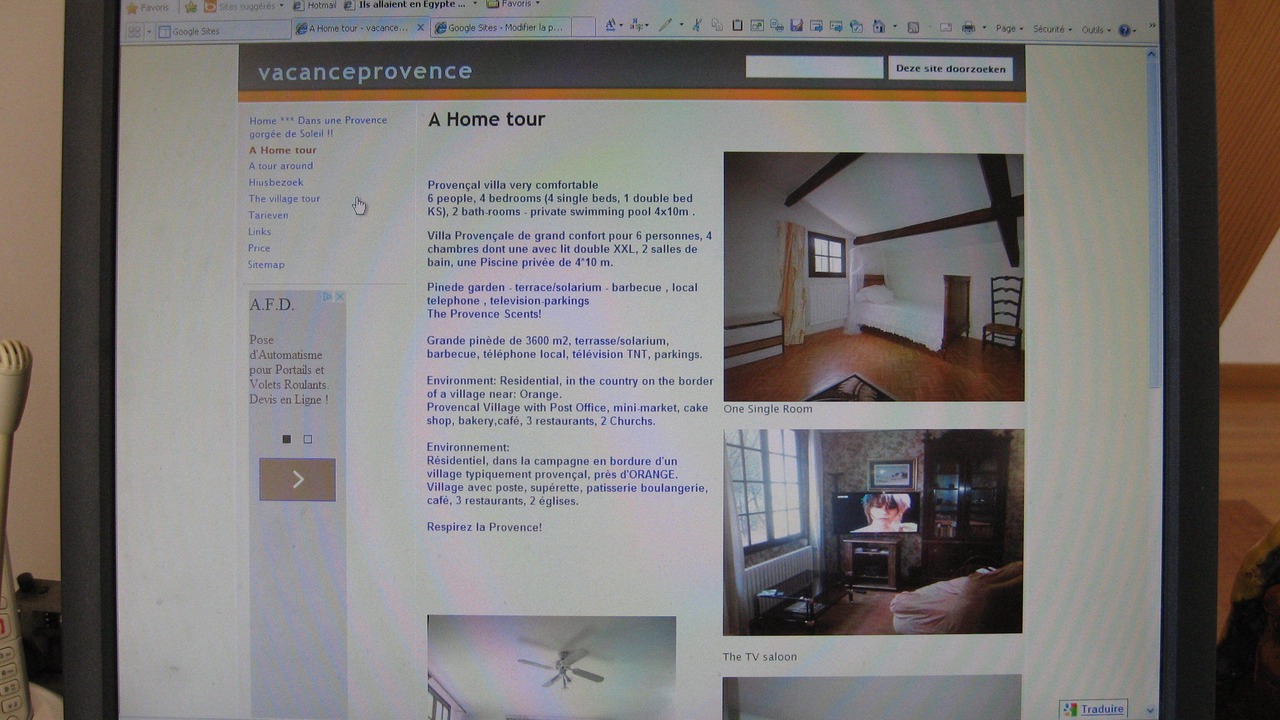Open the Sitemap link
This screenshot has height=720, width=1280.
tap(266, 264)
